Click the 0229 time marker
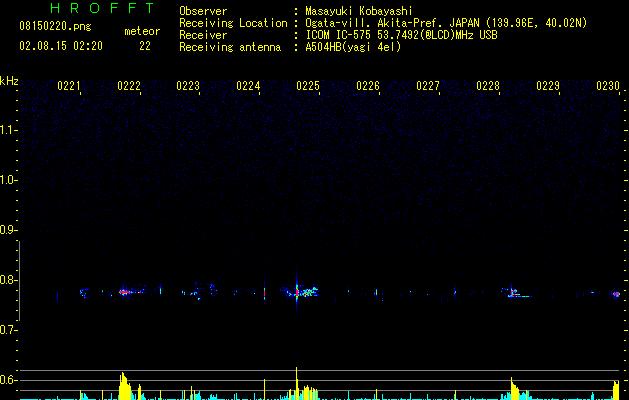629x400 pixels. [548, 86]
